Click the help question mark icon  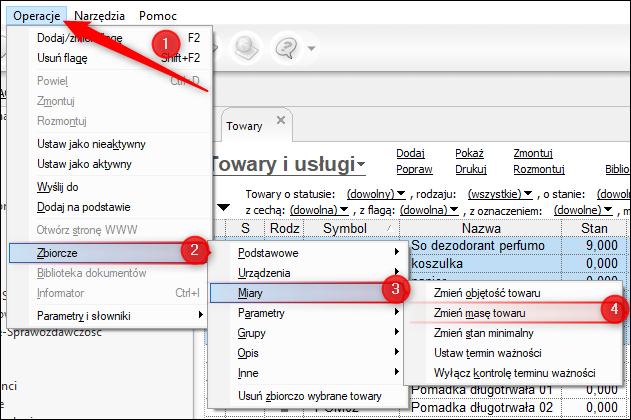(x=286, y=48)
